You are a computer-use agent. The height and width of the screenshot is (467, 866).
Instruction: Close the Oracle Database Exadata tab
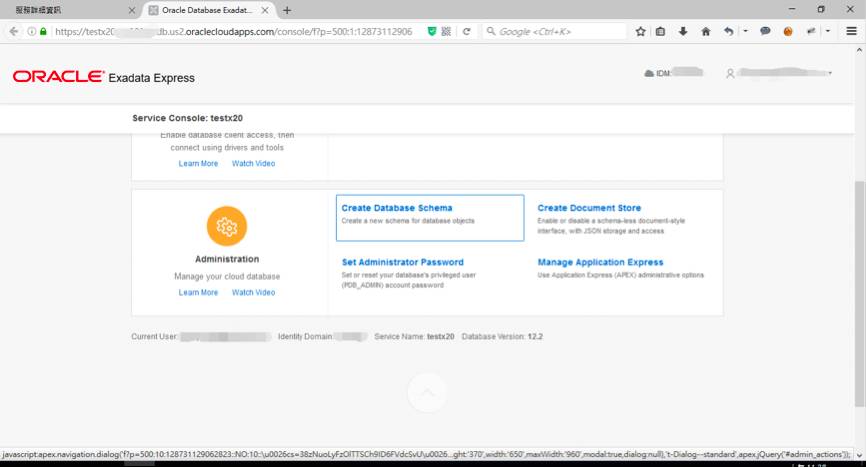pyautogui.click(x=265, y=10)
